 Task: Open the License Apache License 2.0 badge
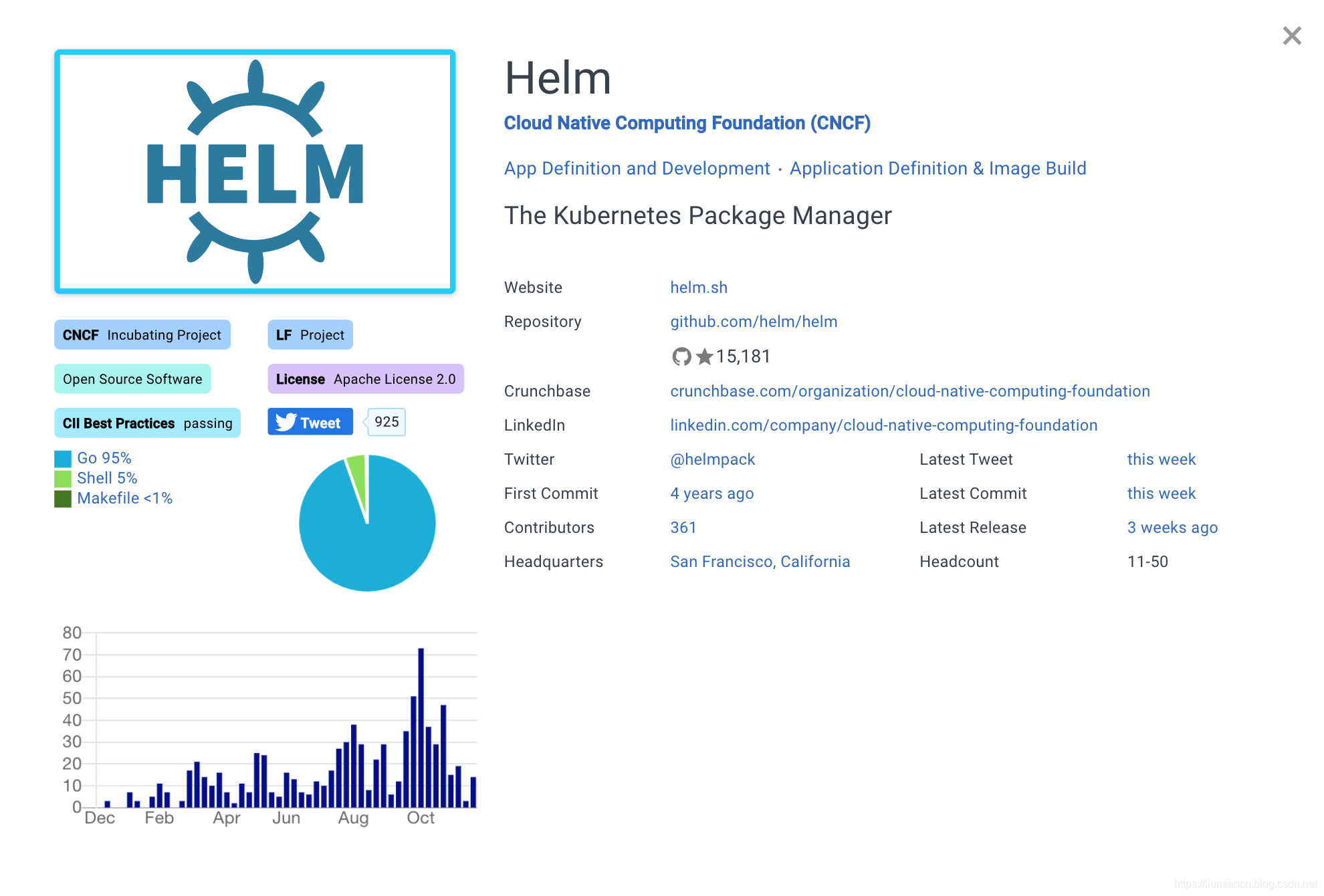[366, 379]
